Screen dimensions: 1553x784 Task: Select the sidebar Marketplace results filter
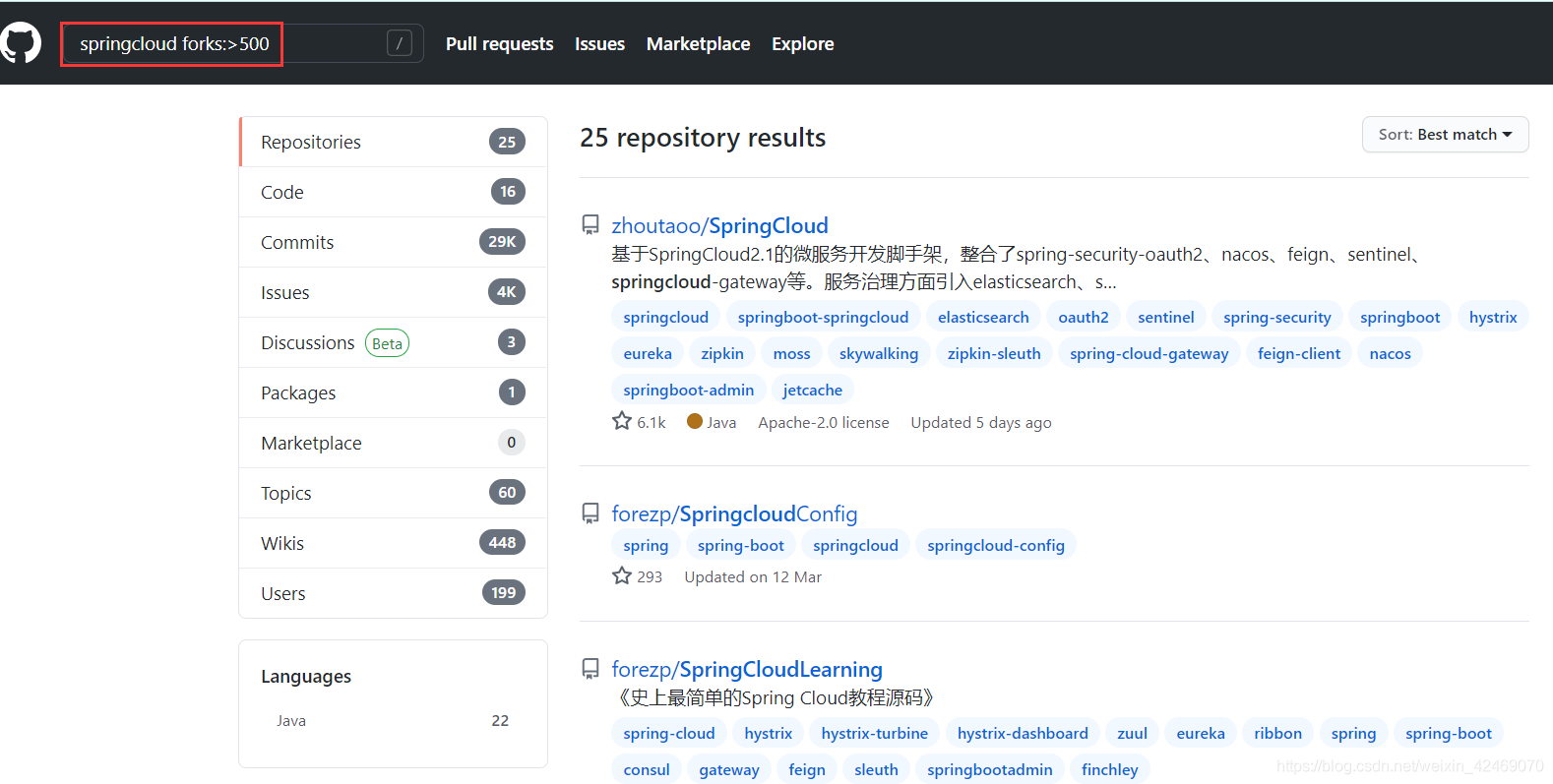pyautogui.click(x=393, y=443)
